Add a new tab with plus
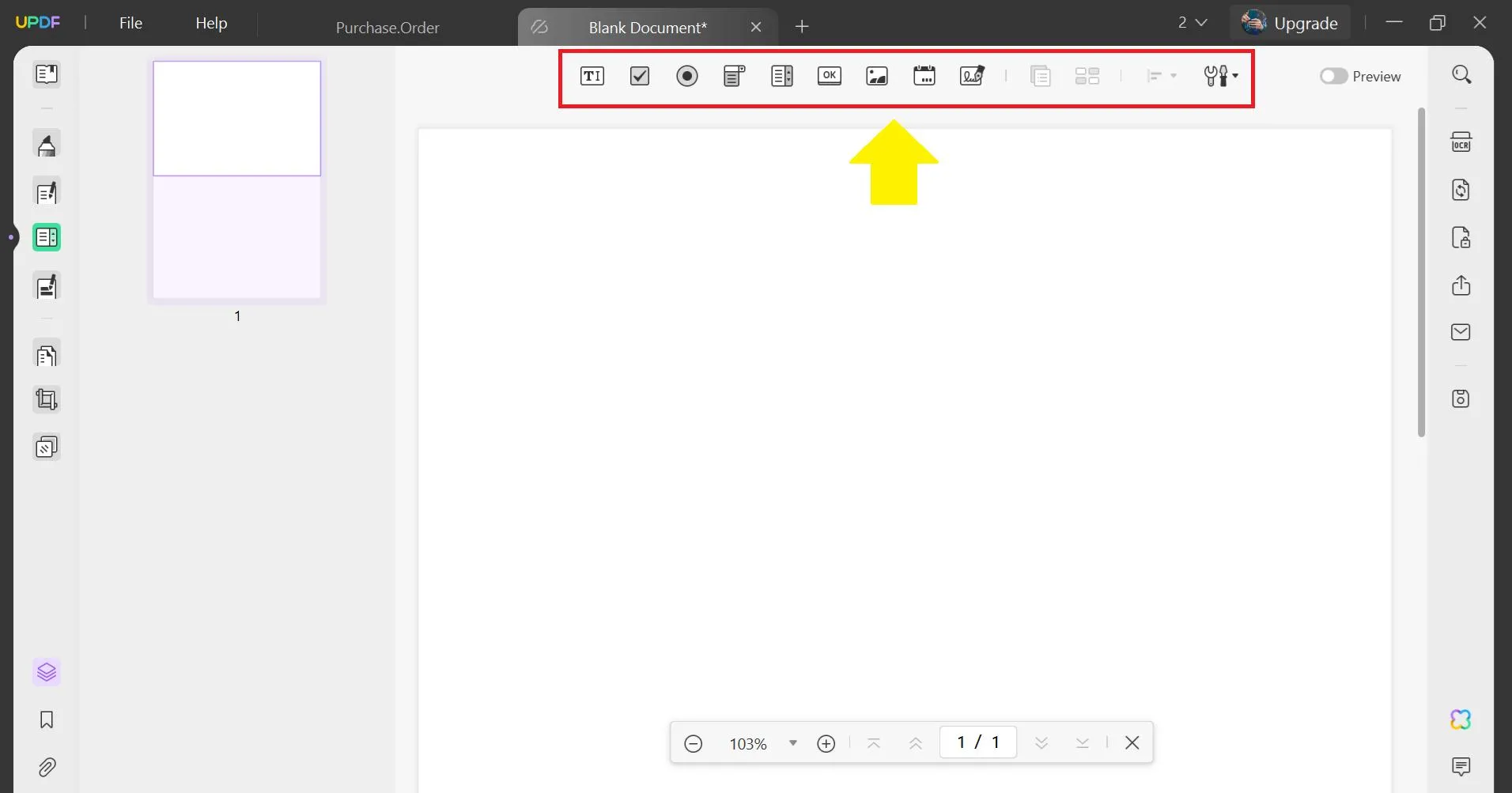 (802, 27)
